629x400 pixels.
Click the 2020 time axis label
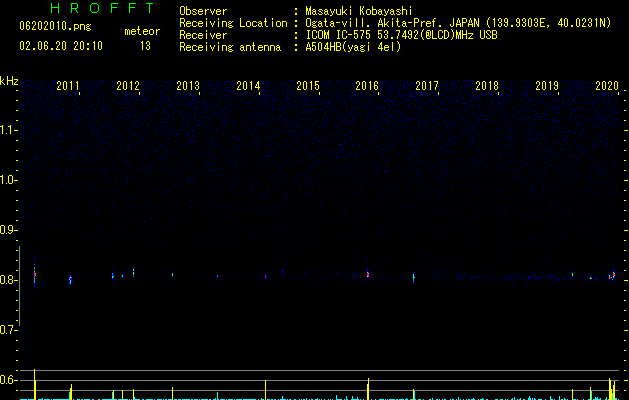point(607,85)
